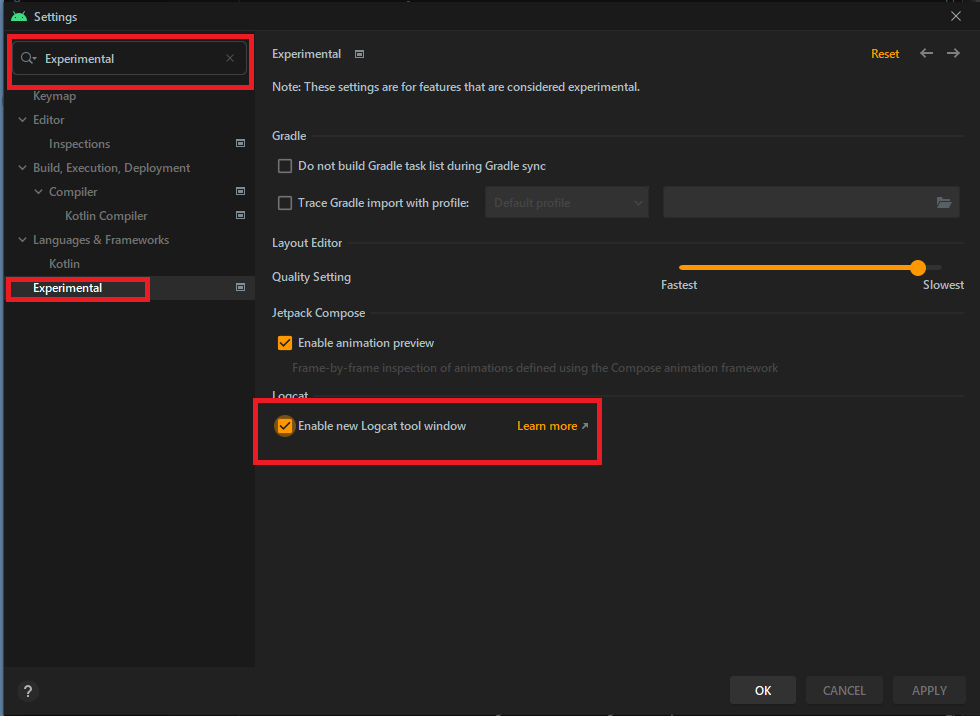980x716 pixels.
Task: Click the icon next to Experimental page title
Action: 359,54
